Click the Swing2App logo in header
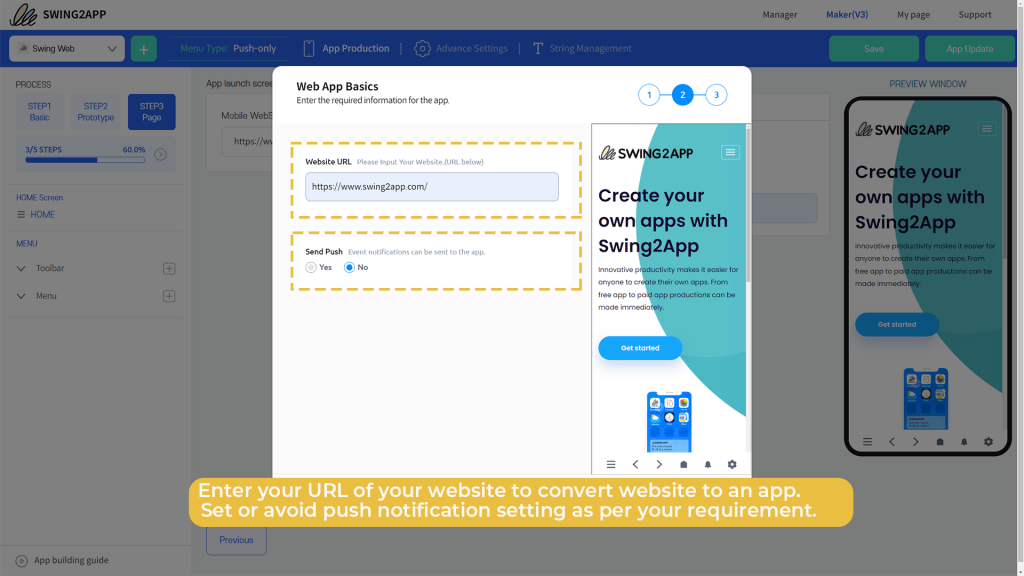The height and width of the screenshot is (576, 1024). coord(58,14)
